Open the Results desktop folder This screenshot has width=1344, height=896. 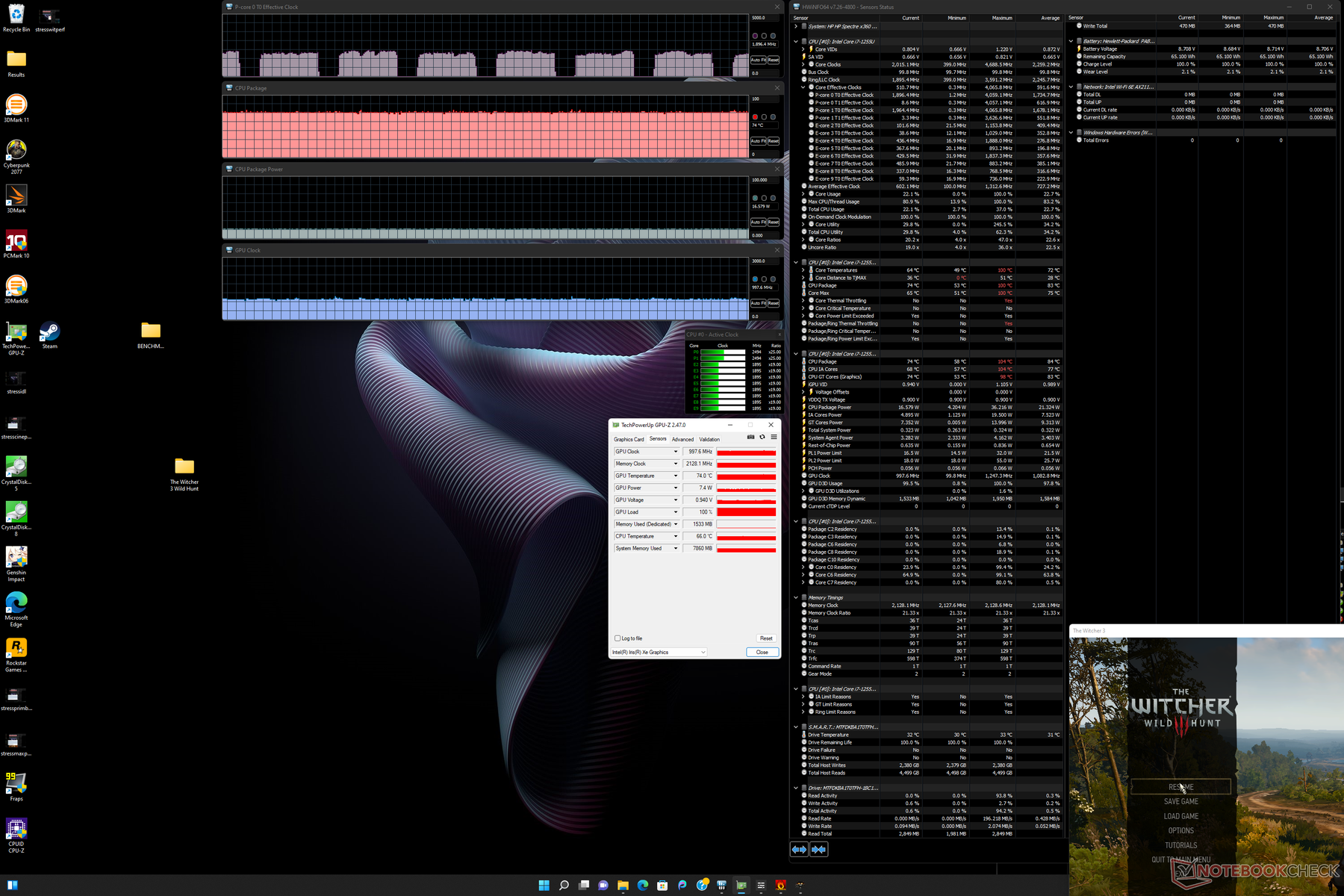(x=16, y=63)
